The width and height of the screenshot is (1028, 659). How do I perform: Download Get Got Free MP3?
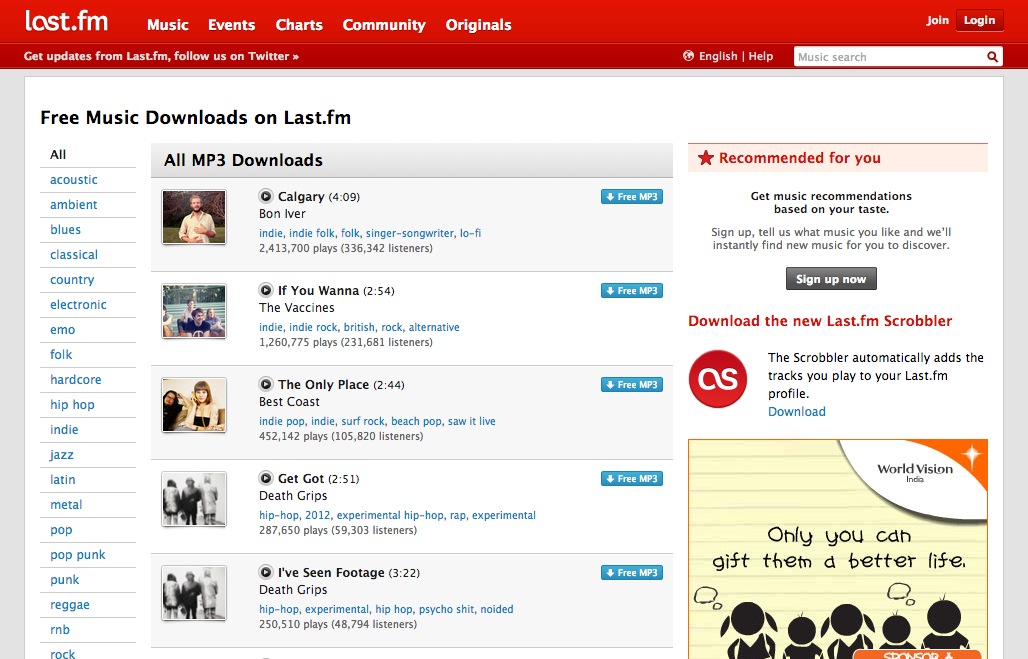[x=631, y=479]
